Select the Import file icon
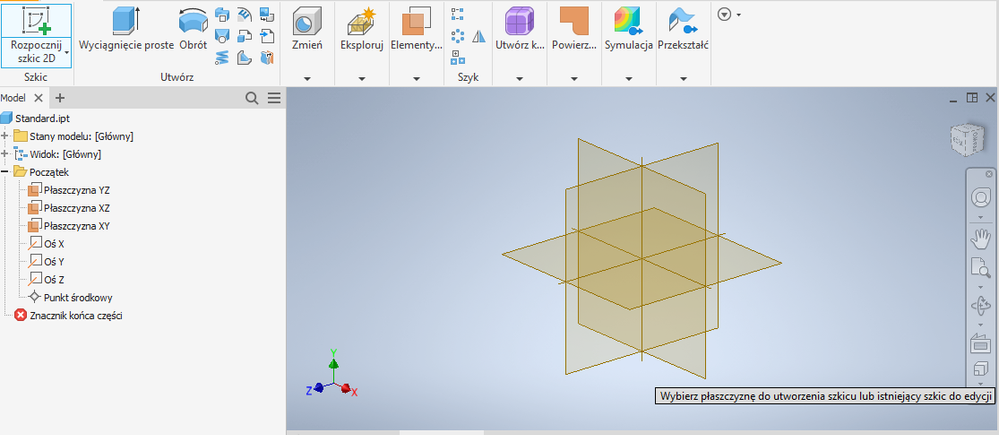The height and width of the screenshot is (435, 999). click(x=268, y=35)
